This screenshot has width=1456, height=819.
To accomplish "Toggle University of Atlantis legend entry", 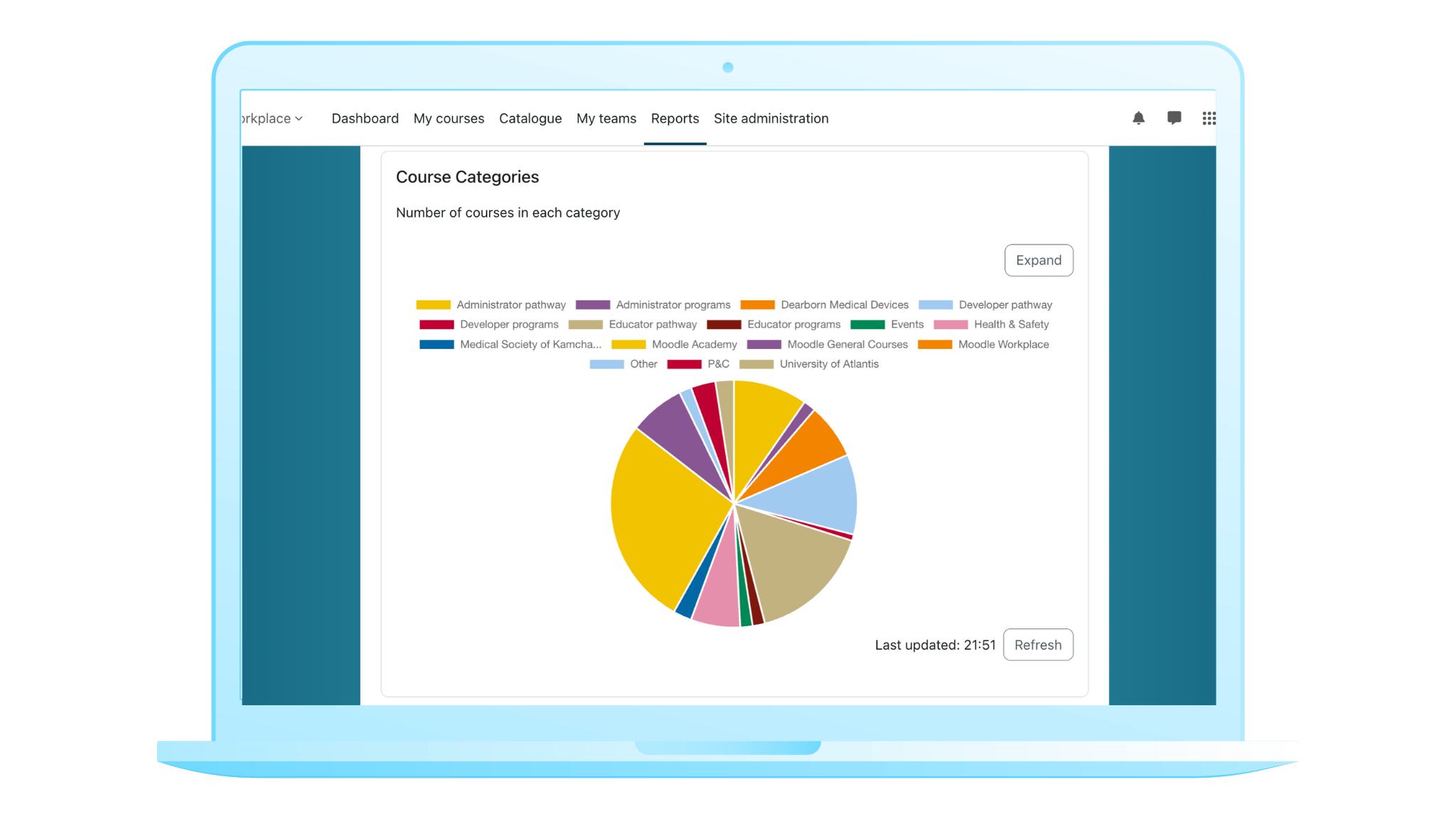I will pos(828,364).
